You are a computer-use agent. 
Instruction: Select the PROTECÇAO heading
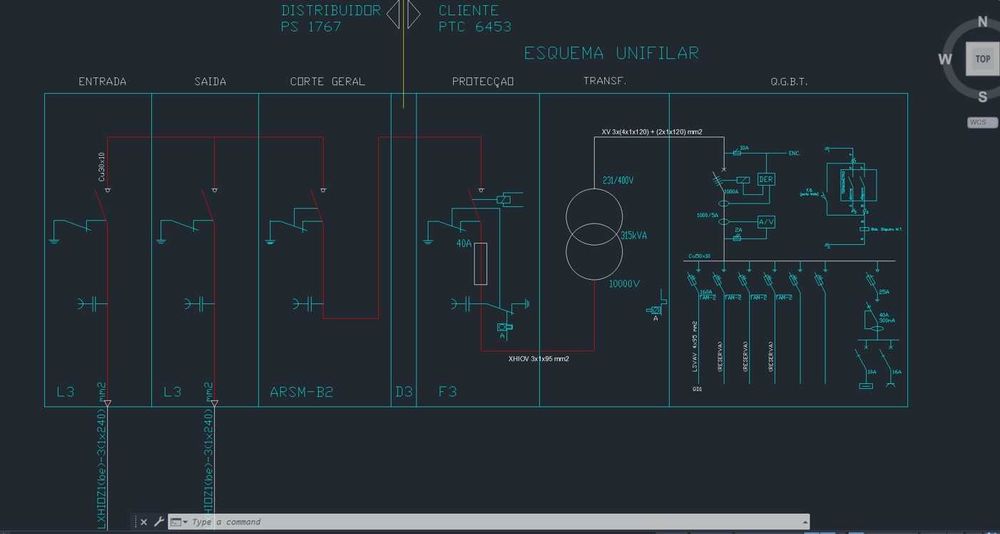click(x=483, y=82)
